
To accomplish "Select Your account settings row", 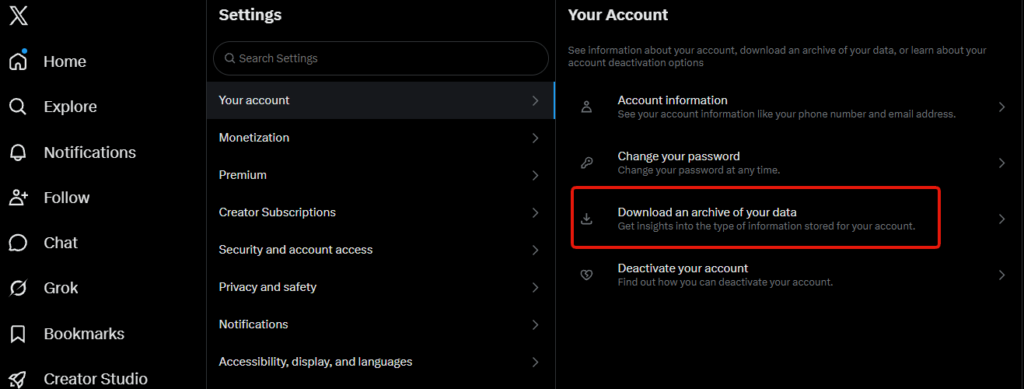I will coord(381,101).
